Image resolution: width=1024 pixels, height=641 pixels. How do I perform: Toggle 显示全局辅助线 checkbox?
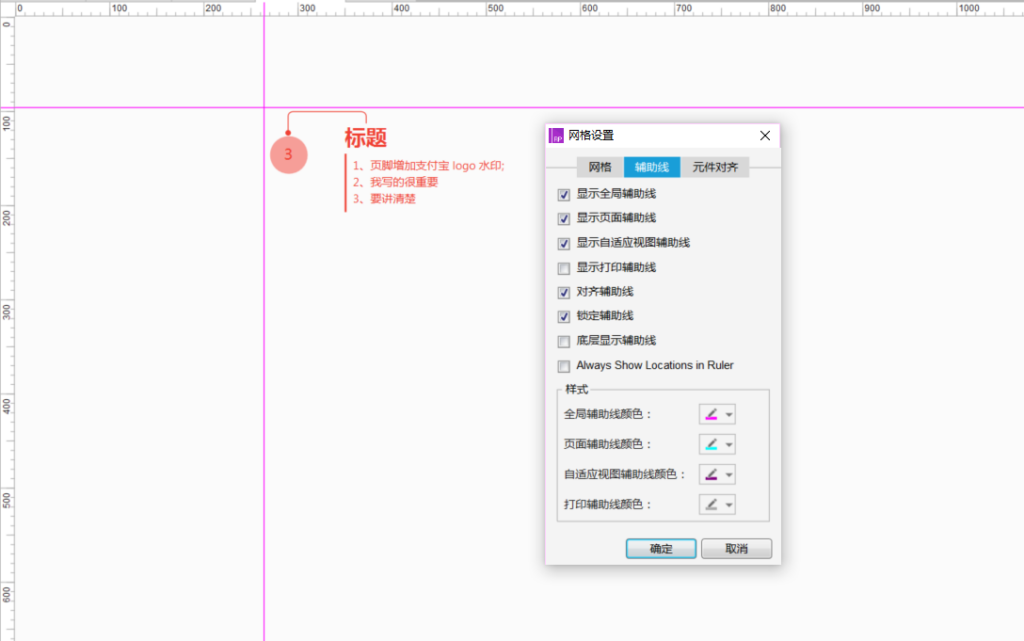coord(564,195)
